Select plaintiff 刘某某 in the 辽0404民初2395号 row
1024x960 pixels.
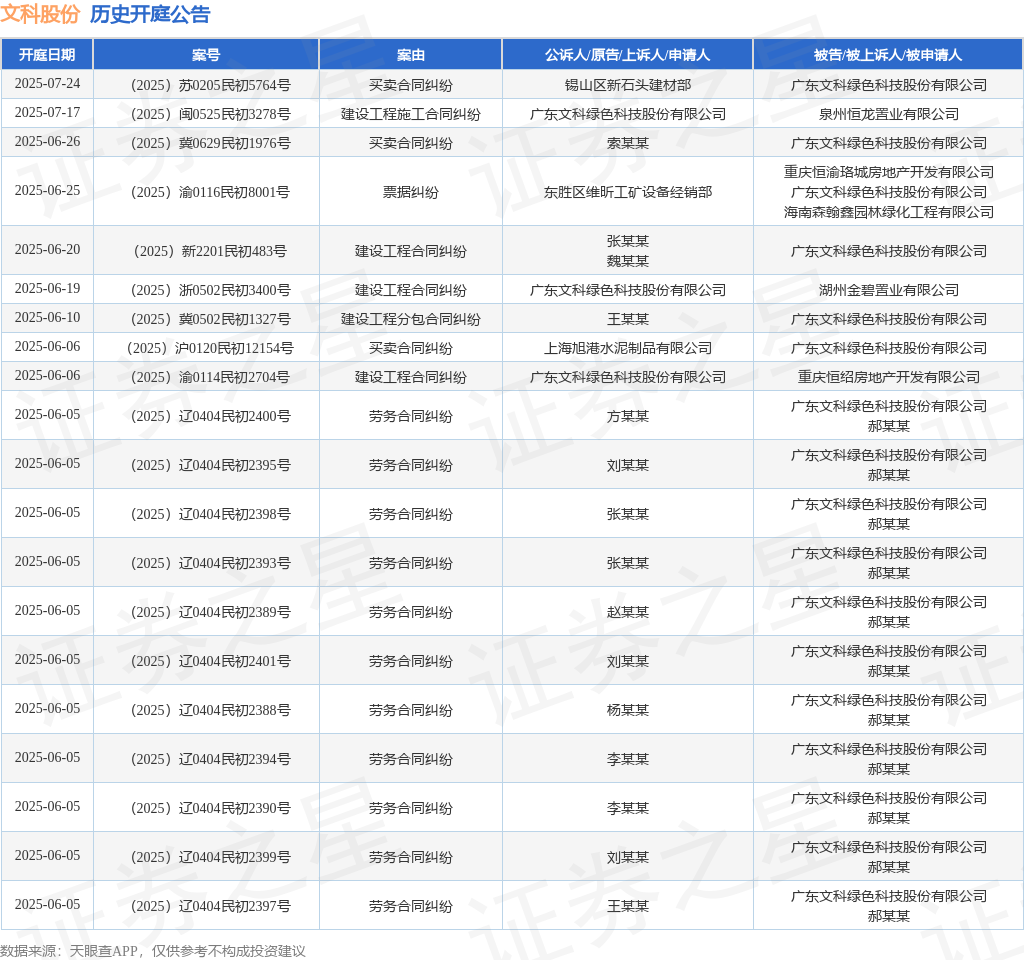click(628, 465)
